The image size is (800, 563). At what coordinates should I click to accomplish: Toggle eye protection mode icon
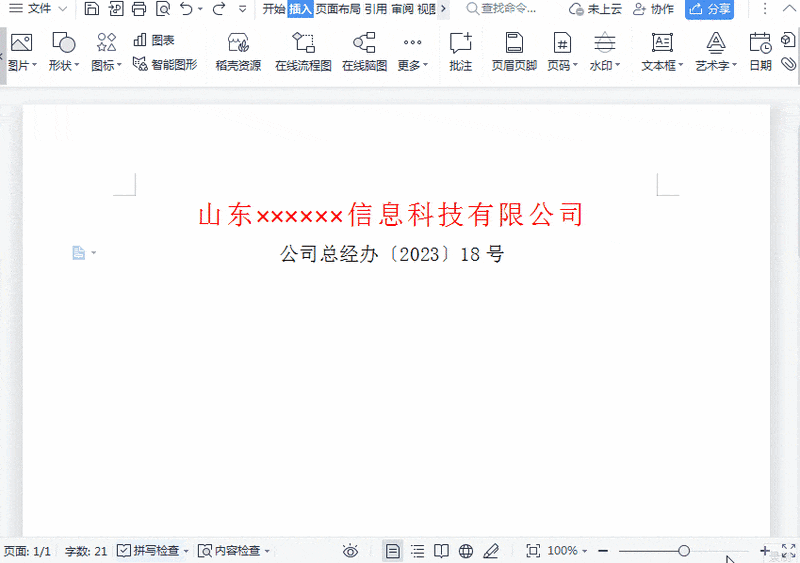[x=351, y=551]
